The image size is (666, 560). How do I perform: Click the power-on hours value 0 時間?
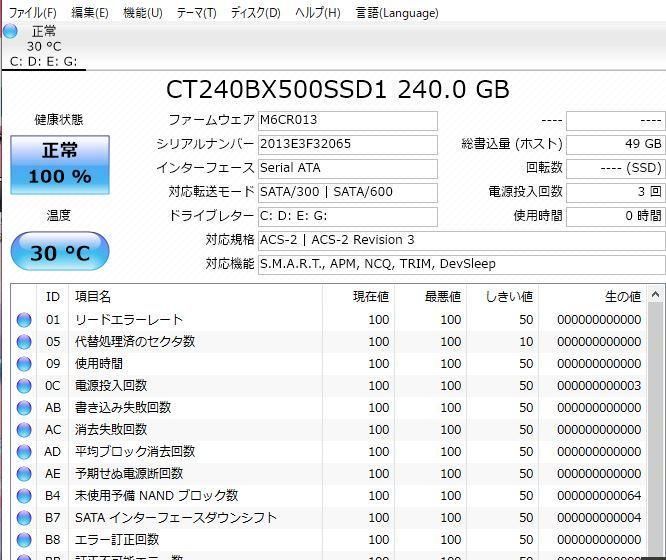click(615, 216)
